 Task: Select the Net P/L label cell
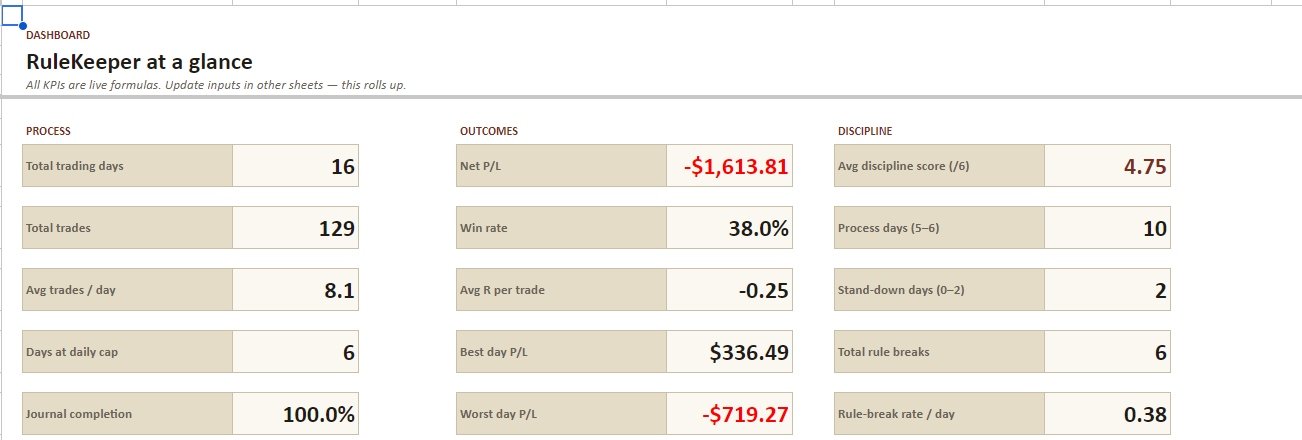pyautogui.click(x=561, y=166)
